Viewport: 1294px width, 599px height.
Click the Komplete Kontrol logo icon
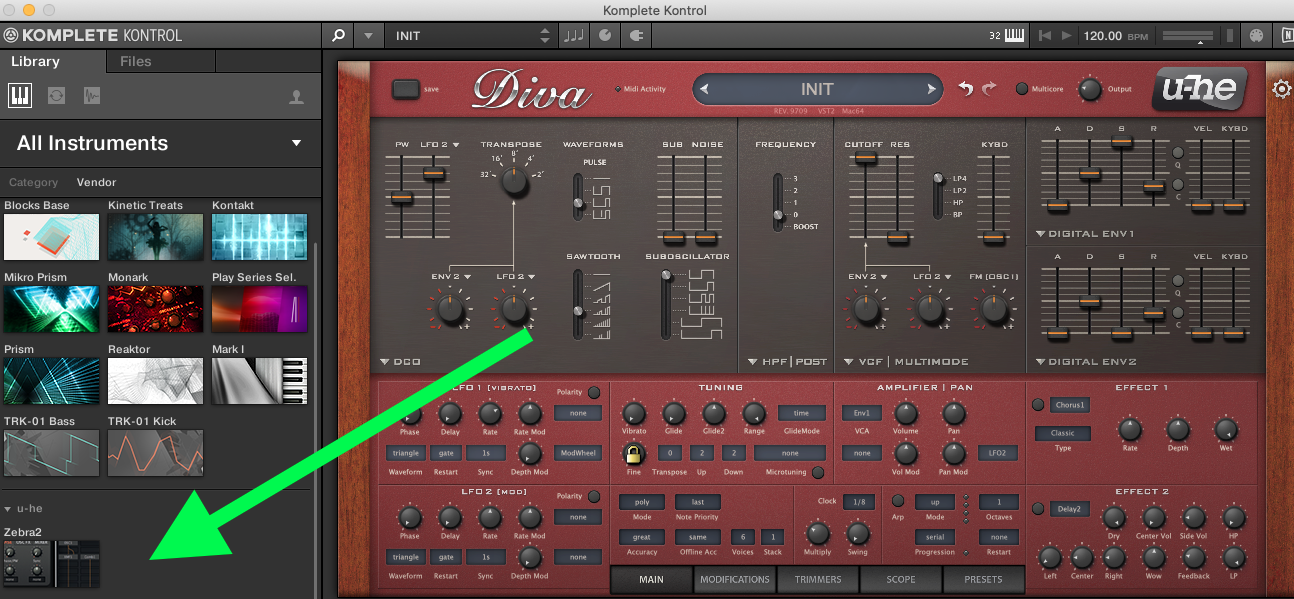pos(12,35)
